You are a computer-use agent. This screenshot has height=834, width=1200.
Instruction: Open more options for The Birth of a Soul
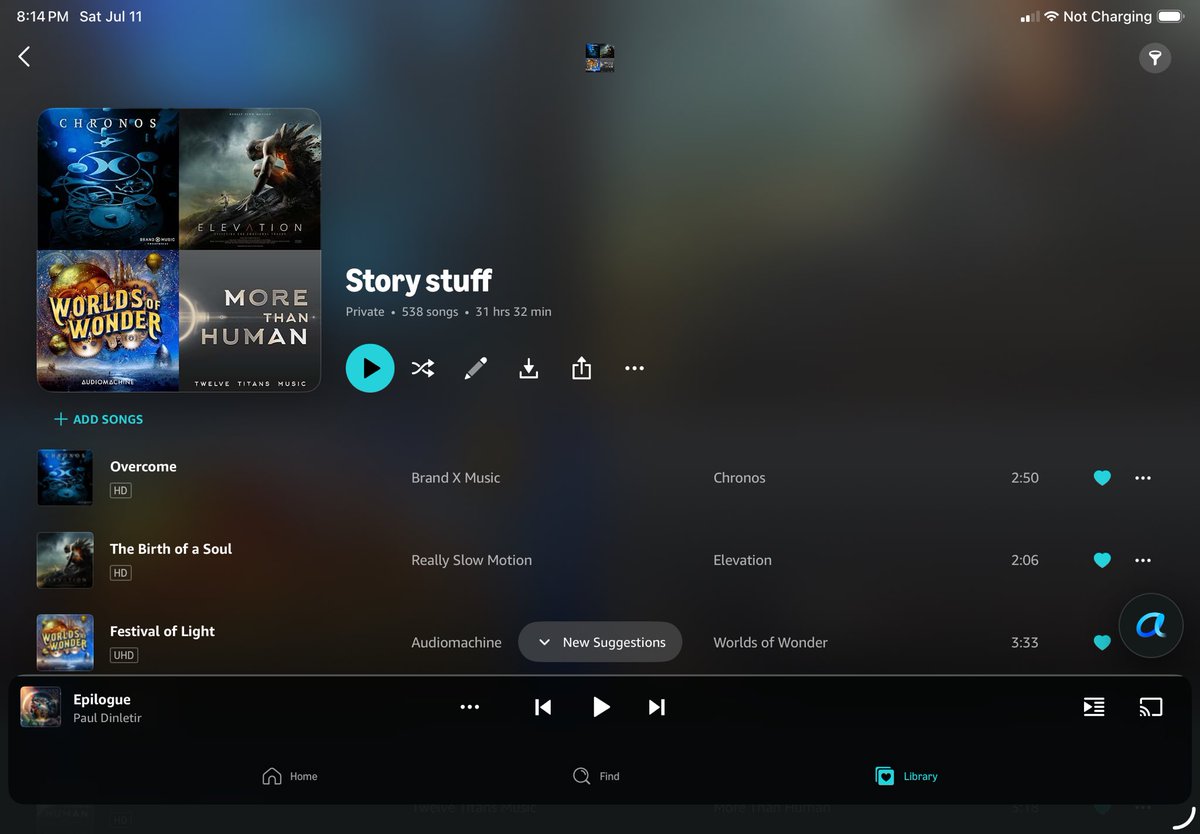[1143, 560]
